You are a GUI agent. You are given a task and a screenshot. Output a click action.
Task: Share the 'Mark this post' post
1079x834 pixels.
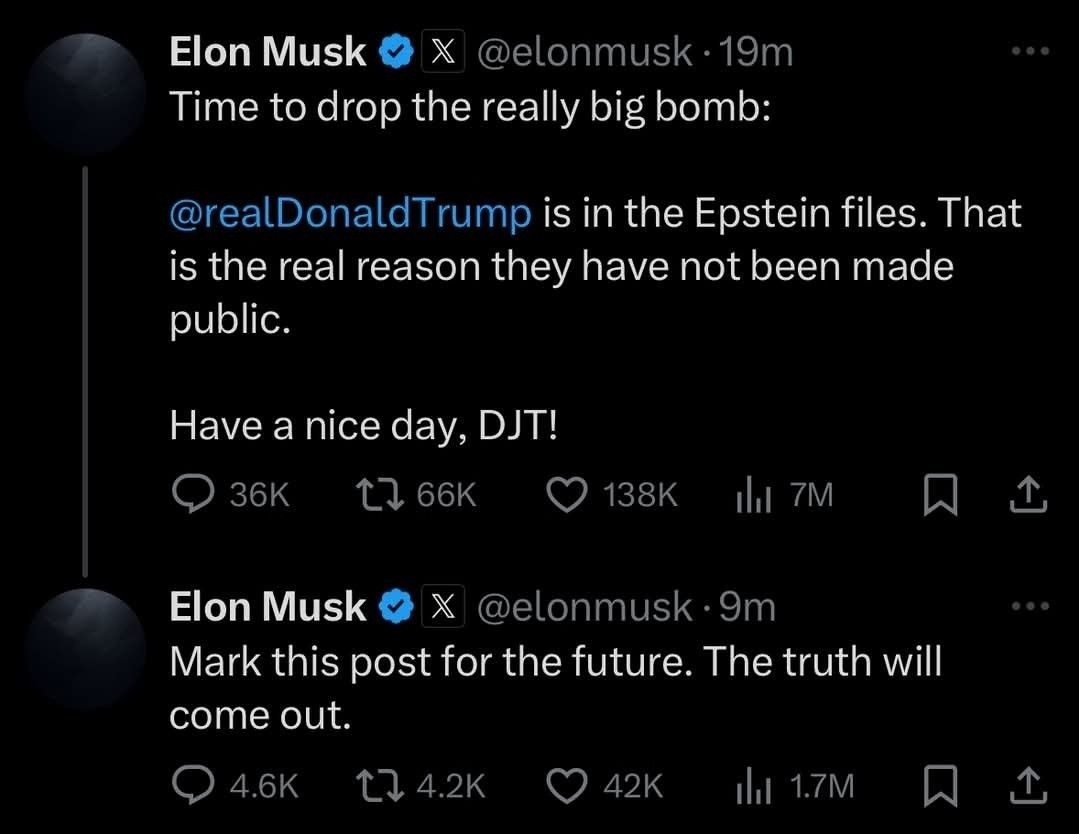point(1029,784)
